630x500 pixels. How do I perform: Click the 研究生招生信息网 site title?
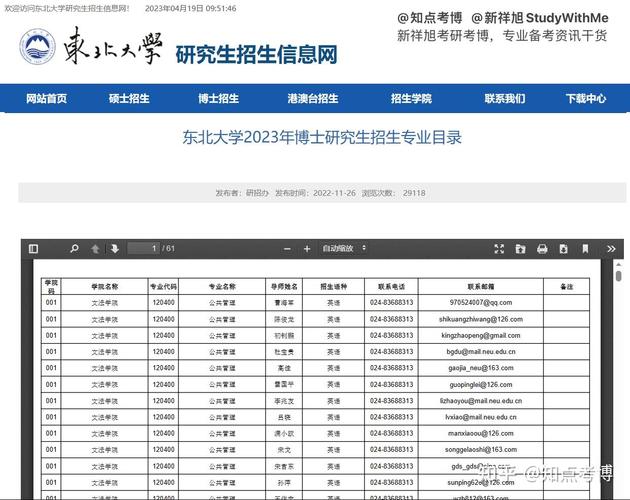click(x=256, y=55)
